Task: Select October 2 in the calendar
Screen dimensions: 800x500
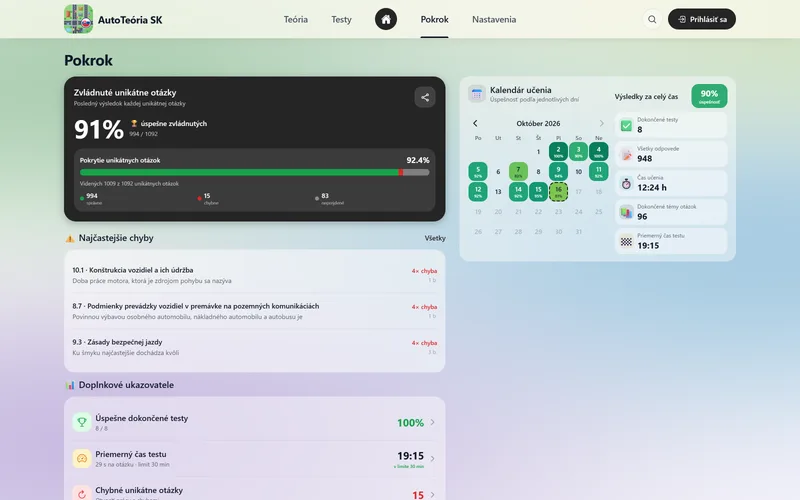Action: click(x=558, y=152)
